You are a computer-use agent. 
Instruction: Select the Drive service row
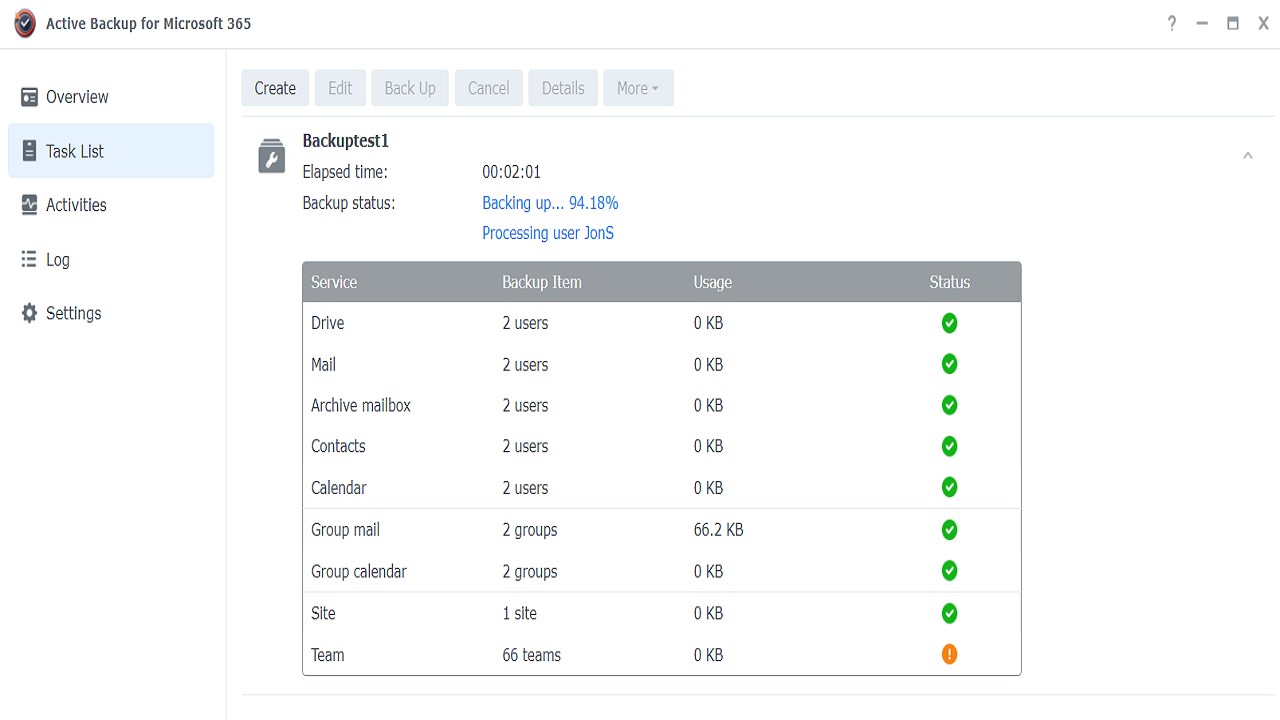(661, 323)
